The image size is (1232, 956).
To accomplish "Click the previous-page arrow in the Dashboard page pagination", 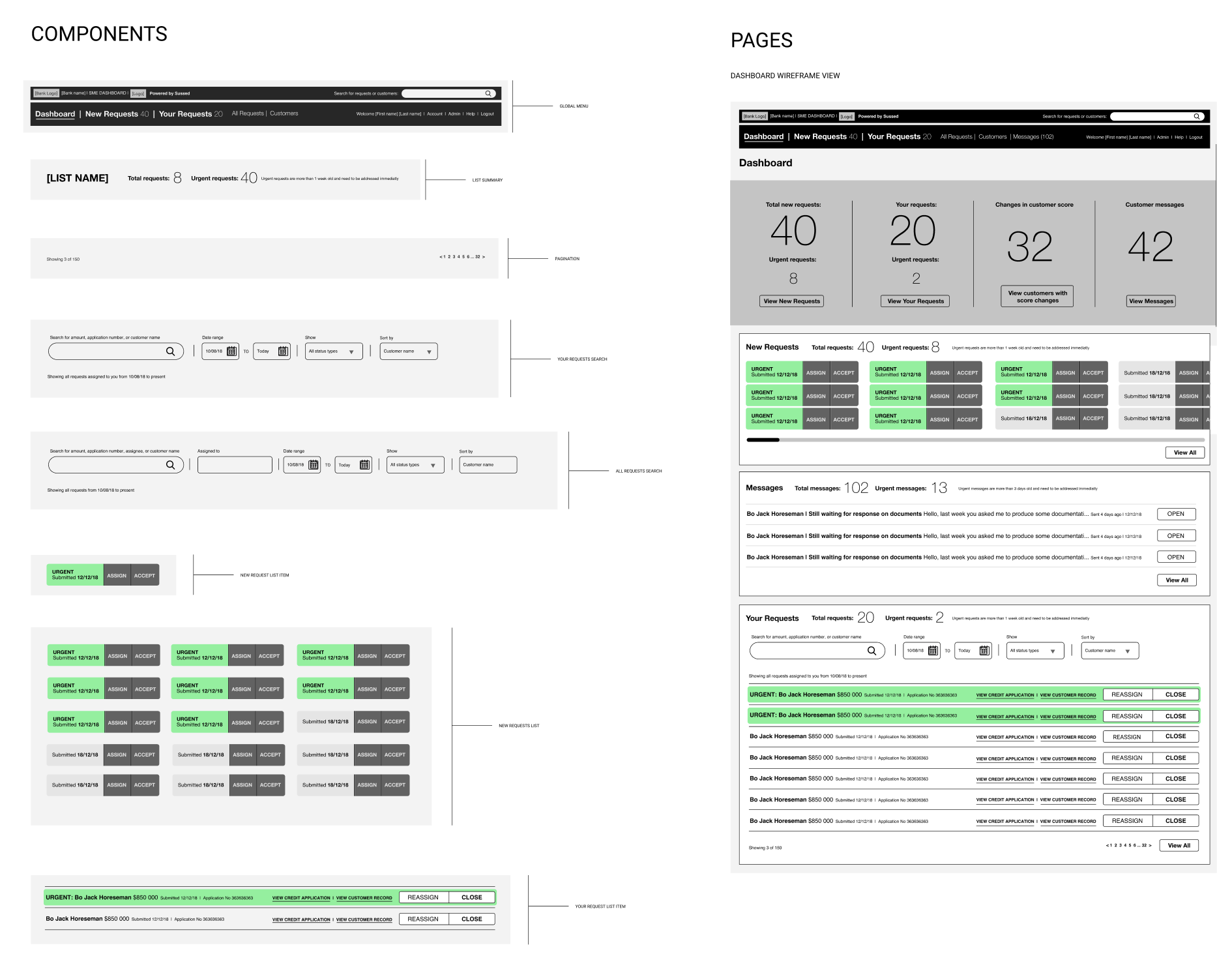I will [x=1107, y=846].
